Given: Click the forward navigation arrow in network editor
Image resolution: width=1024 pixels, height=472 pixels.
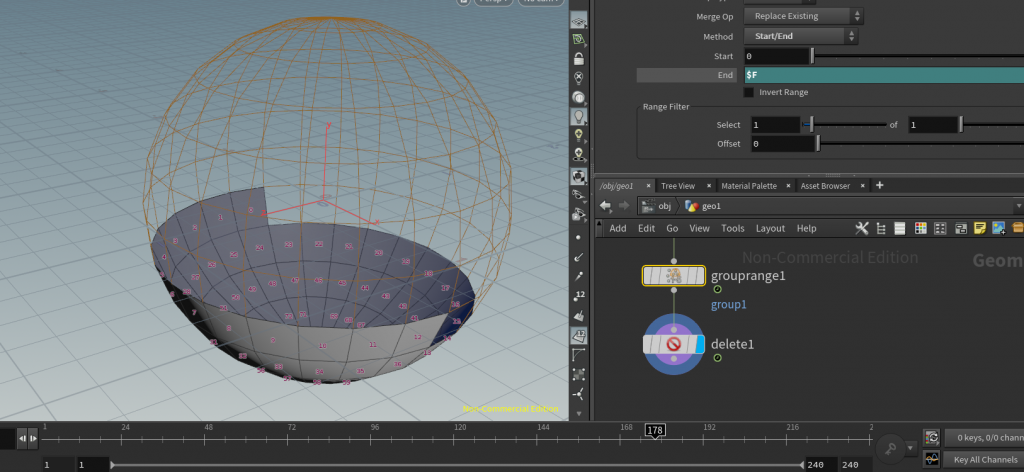Looking at the screenshot, I should pos(623,206).
